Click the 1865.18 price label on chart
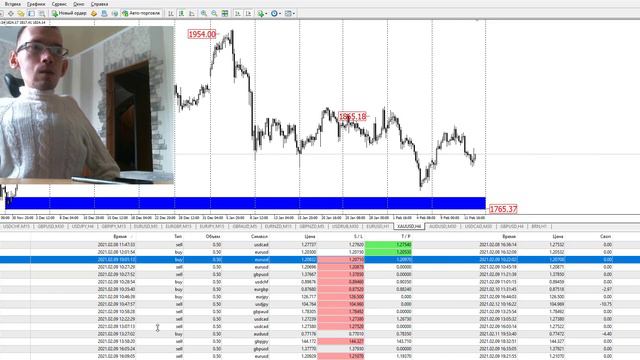 click(x=353, y=117)
